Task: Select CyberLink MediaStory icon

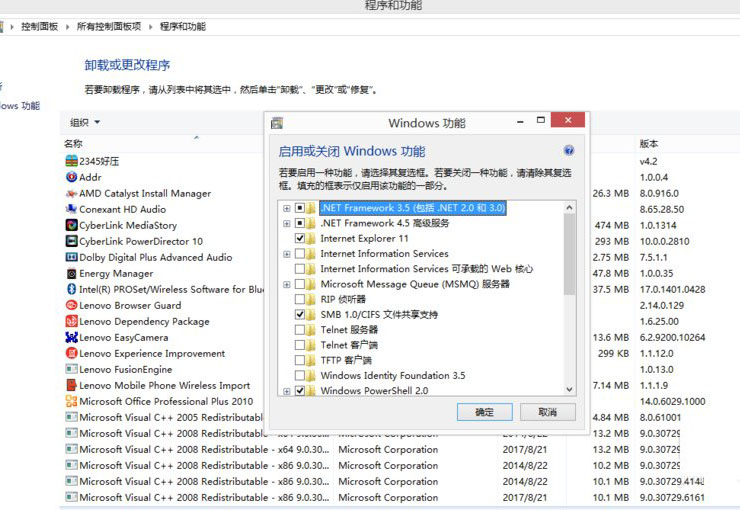Action: coord(71,225)
